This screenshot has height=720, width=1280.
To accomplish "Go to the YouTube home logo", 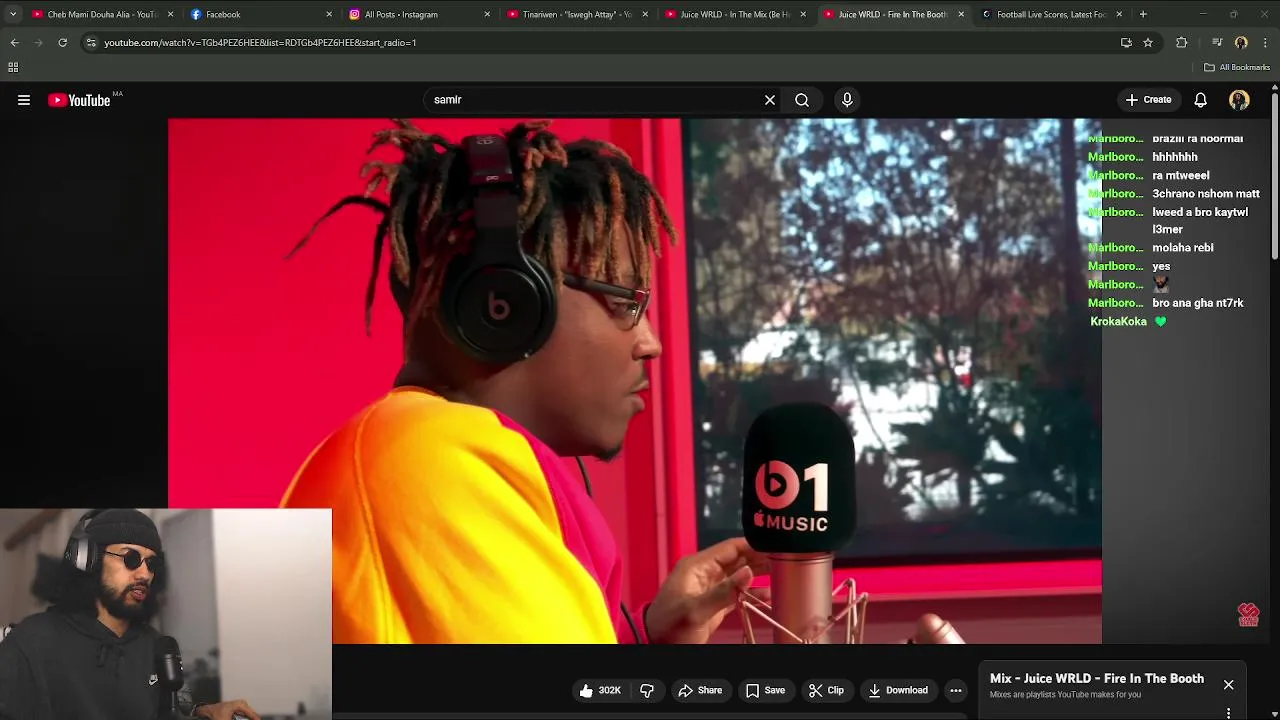I will (80, 100).
